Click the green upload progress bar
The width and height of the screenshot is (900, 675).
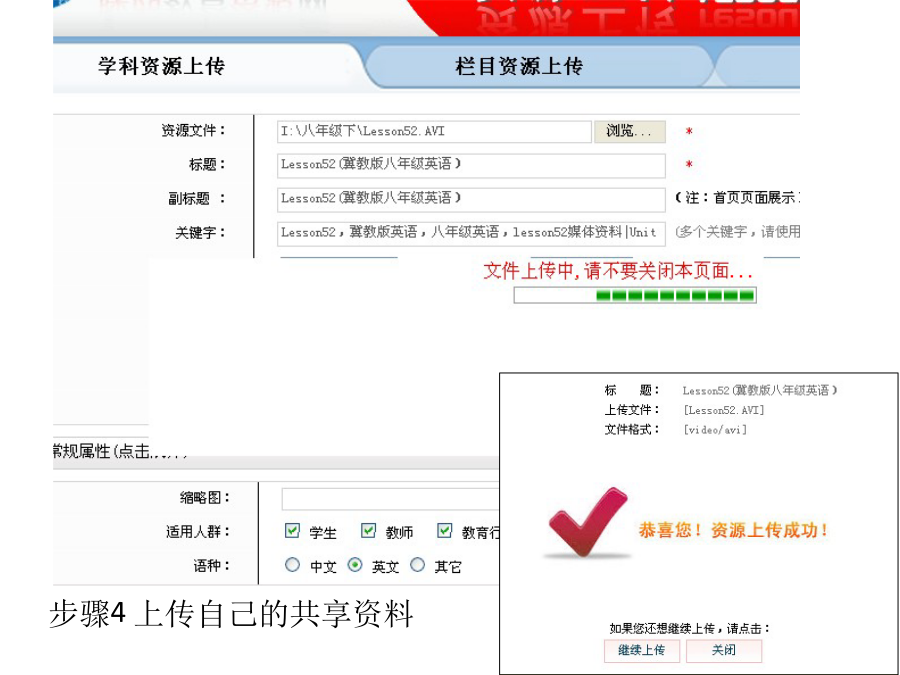pyautogui.click(x=635, y=296)
